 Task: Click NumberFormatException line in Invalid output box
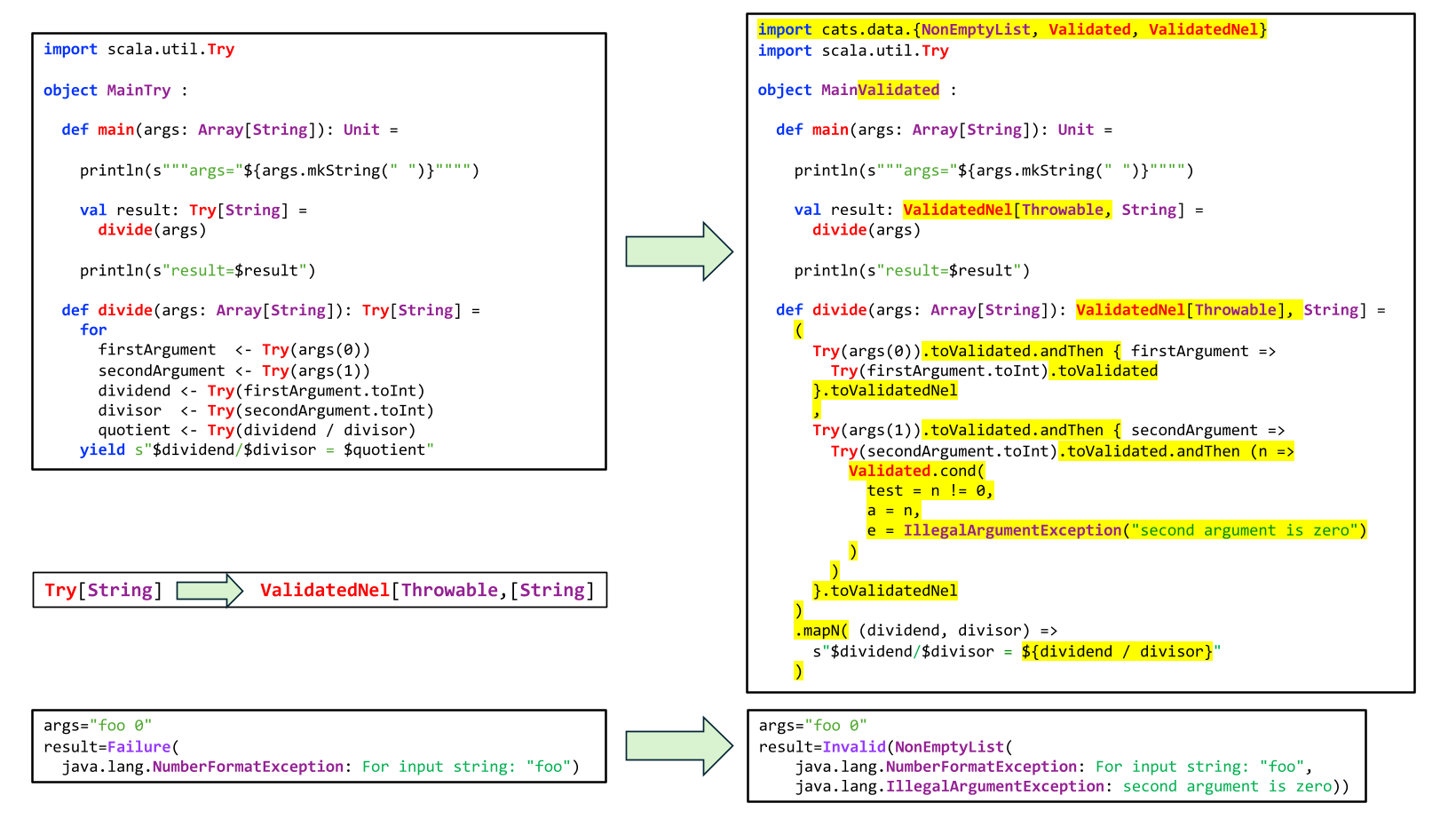point(1054,767)
